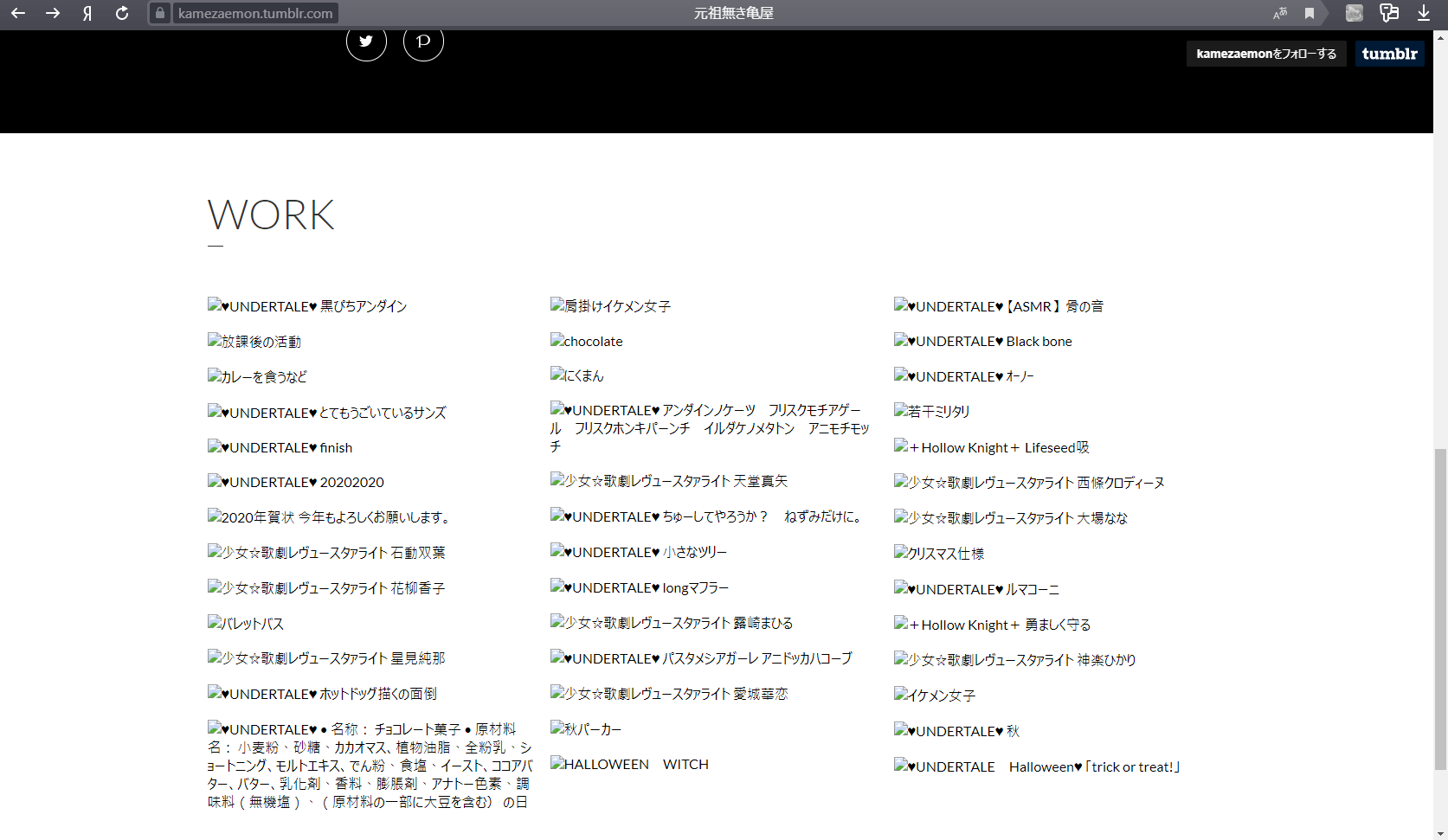Open the feedback/extensions icon

(x=1389, y=13)
